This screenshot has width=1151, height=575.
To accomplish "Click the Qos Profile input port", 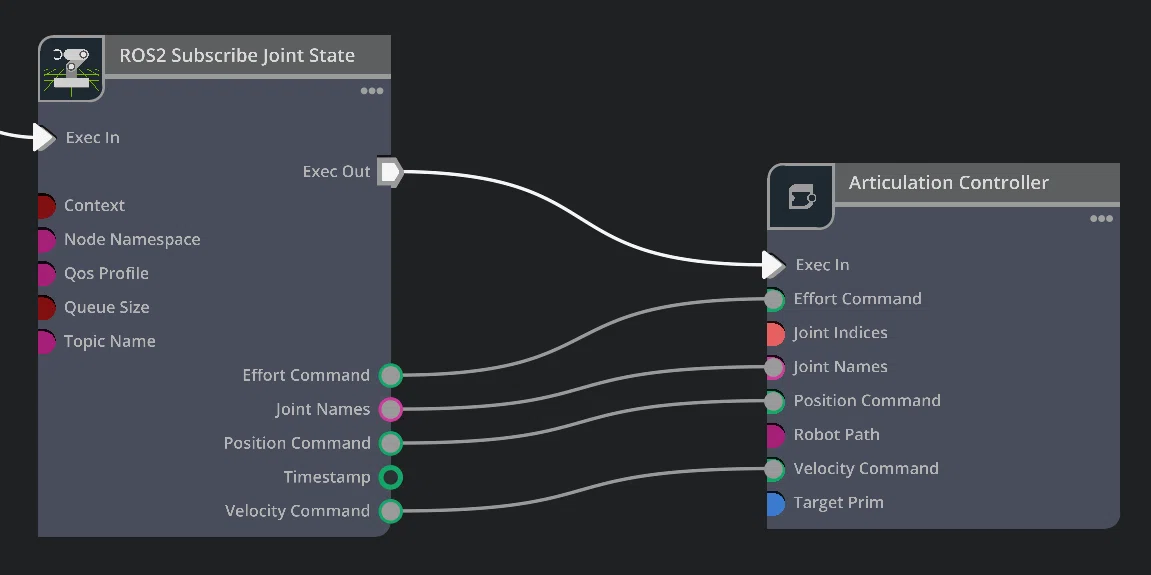I will click(46, 274).
